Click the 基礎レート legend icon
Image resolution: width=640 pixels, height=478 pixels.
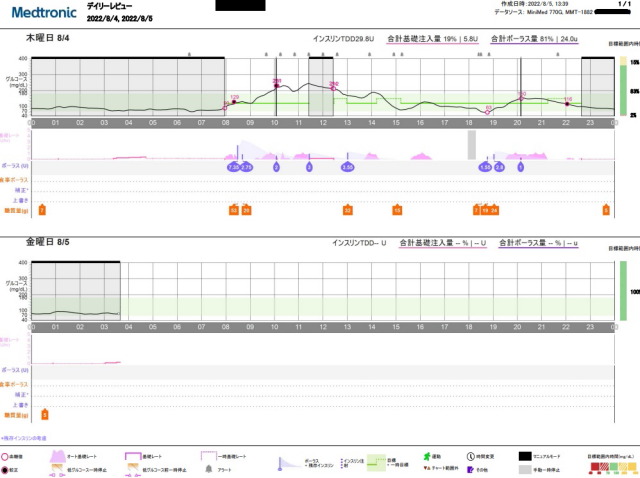[x=133, y=456]
